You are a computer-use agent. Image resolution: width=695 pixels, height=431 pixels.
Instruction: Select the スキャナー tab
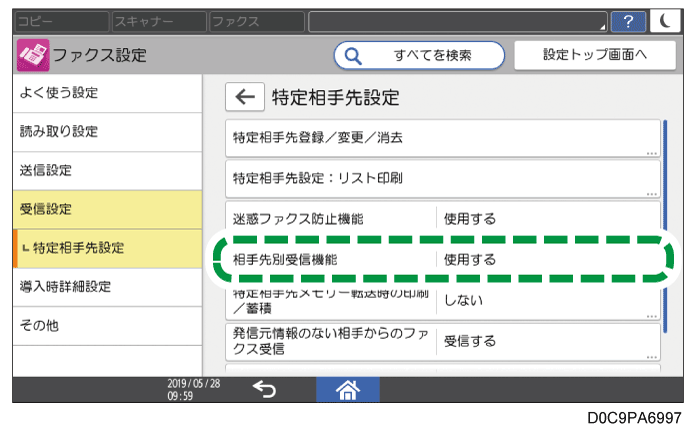point(160,21)
